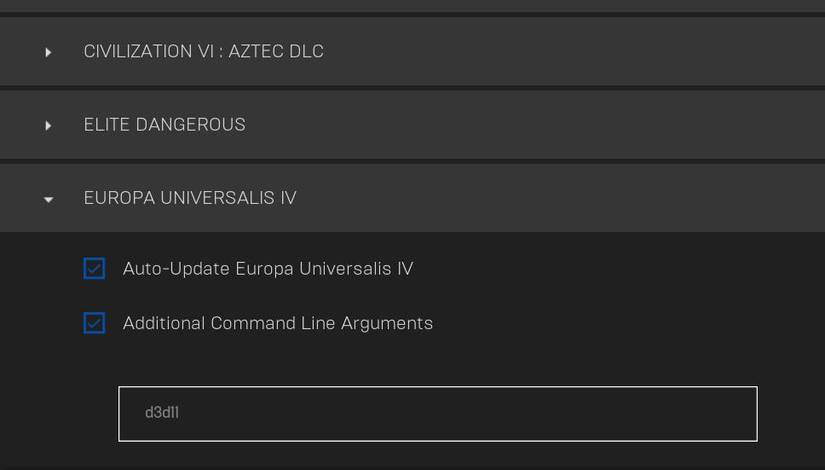Click blank space in Europa Universalis IV header

(560, 198)
